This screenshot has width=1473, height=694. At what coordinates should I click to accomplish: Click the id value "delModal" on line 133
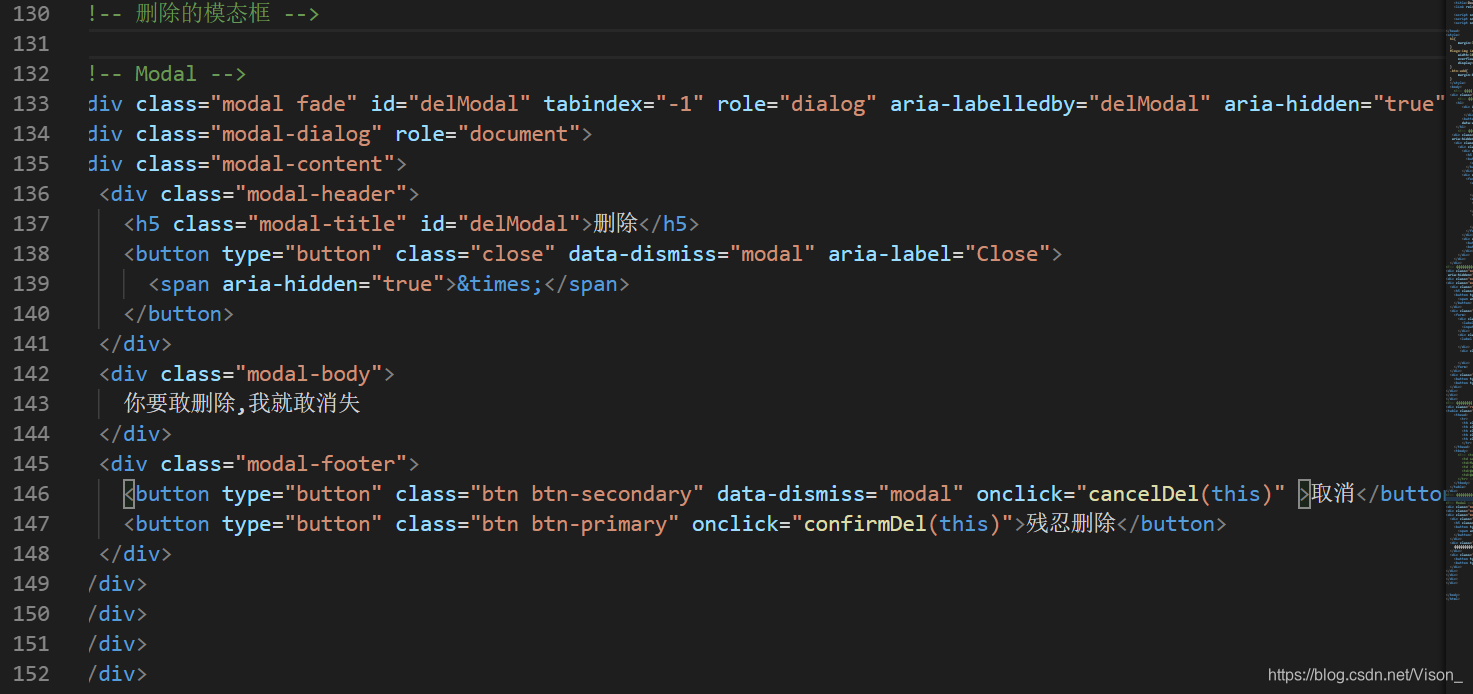pos(470,104)
